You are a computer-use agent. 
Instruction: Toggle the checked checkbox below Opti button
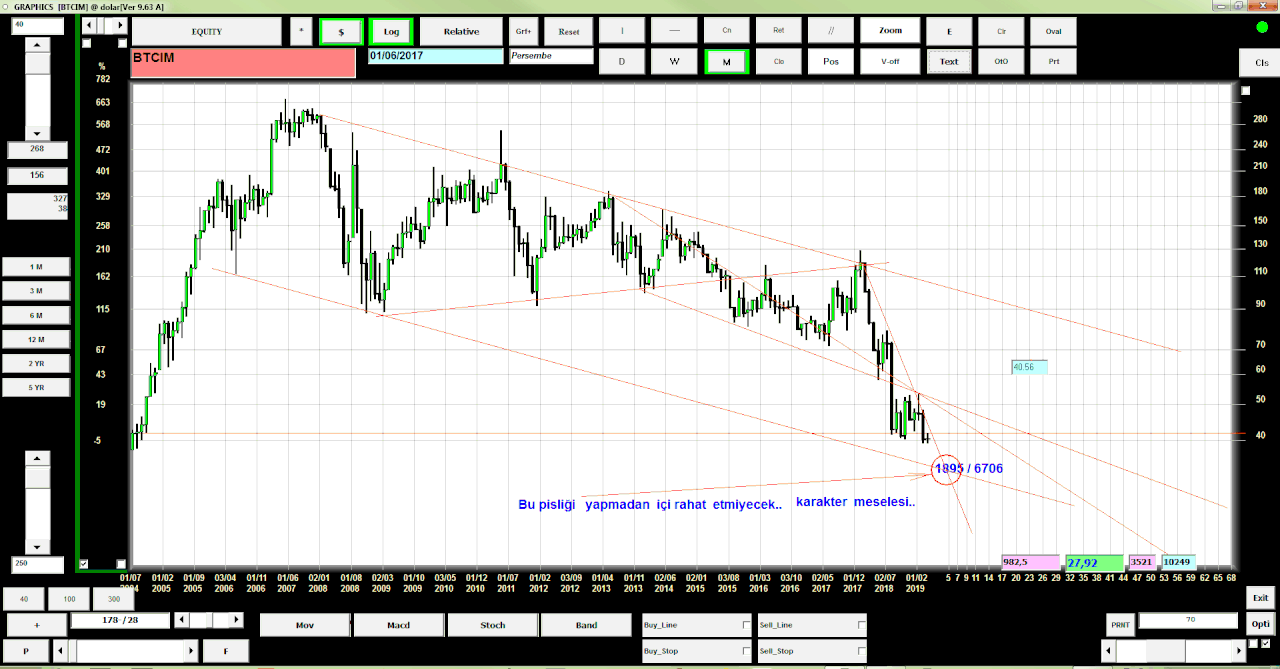tap(1266, 643)
